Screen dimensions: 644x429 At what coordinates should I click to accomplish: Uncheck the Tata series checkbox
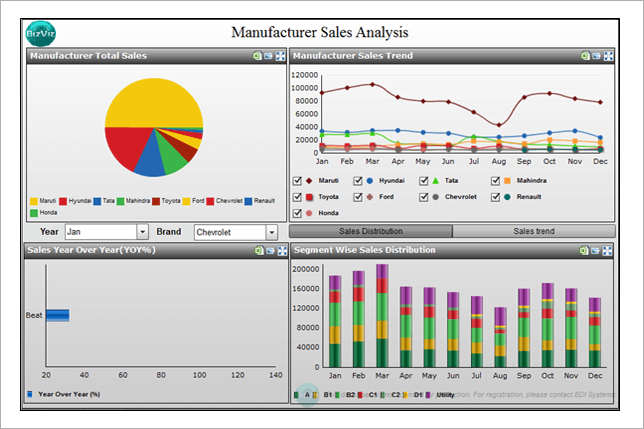423,181
